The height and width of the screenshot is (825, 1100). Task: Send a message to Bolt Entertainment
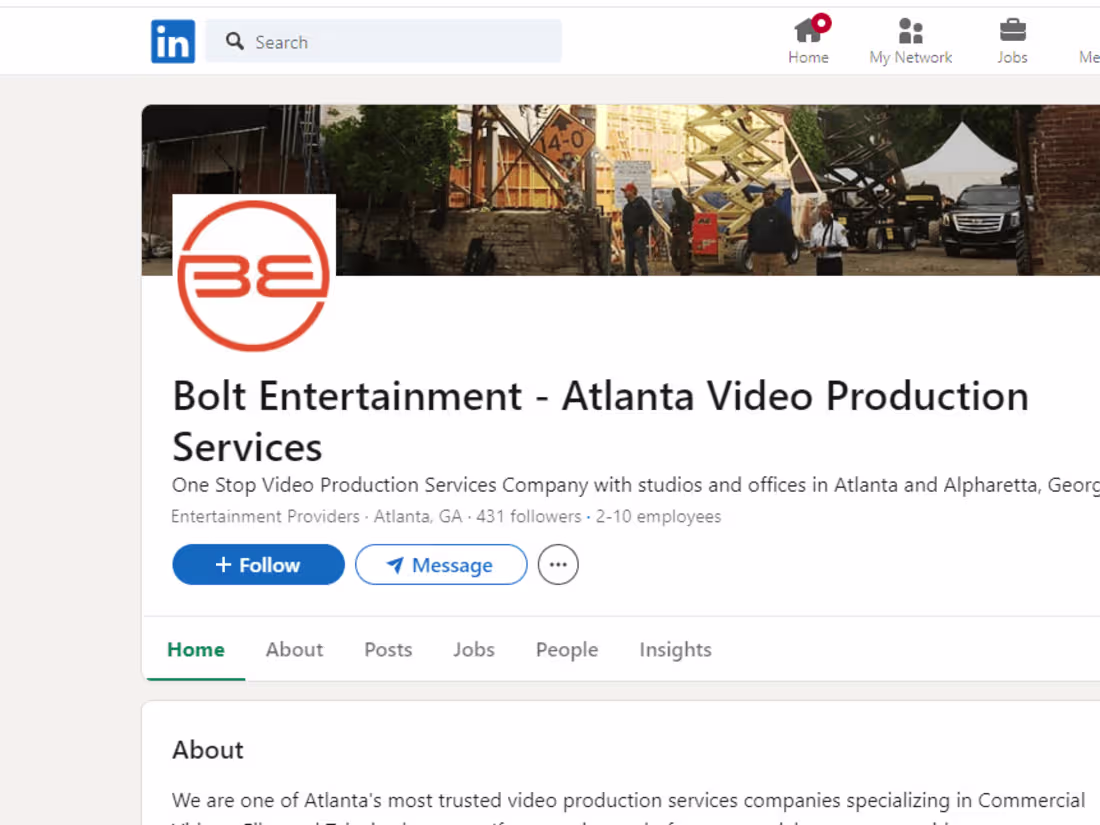coord(441,564)
